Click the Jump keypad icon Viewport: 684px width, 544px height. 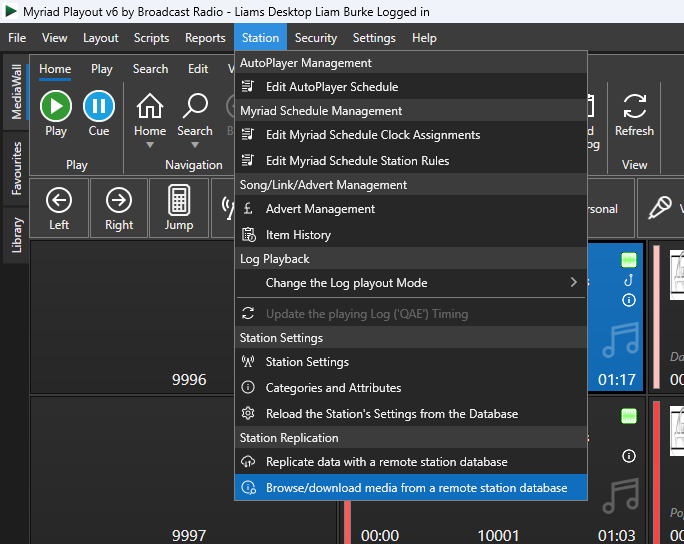pos(179,201)
